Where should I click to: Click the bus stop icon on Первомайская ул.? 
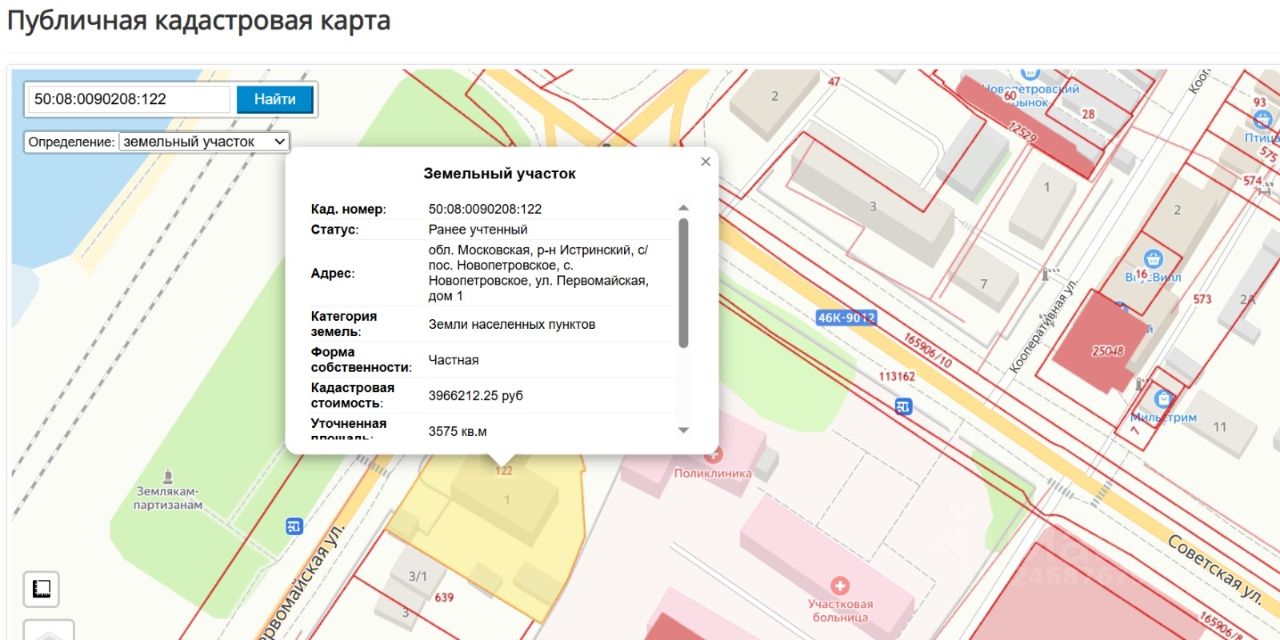click(294, 525)
